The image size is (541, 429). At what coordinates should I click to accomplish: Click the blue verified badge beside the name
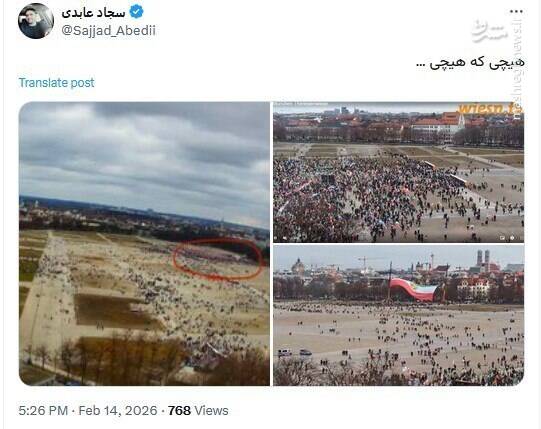click(136, 12)
